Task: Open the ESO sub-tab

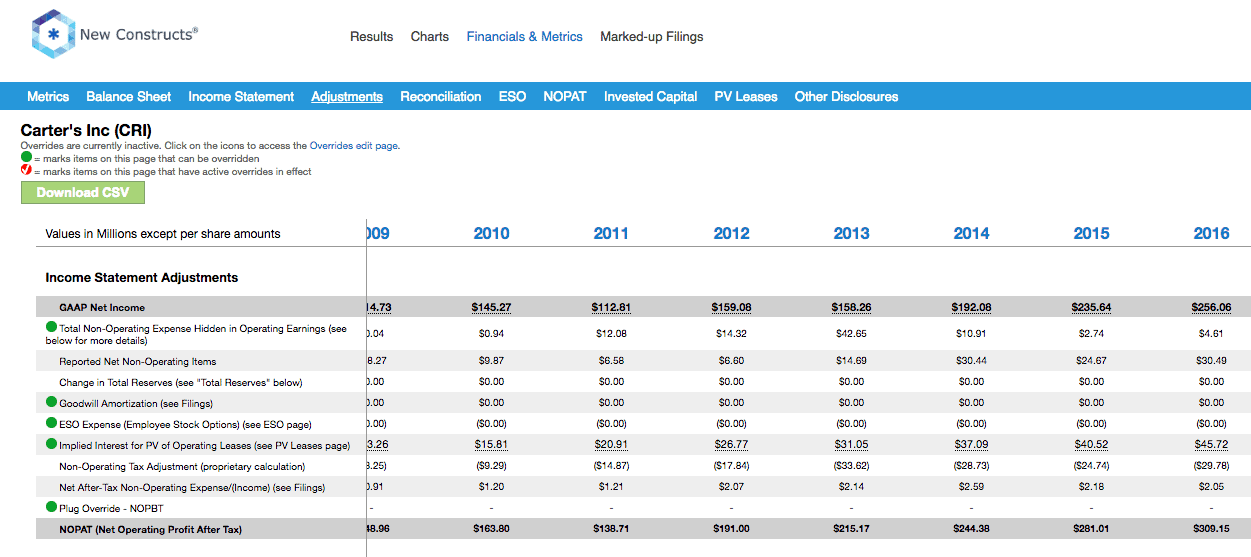Action: (512, 96)
